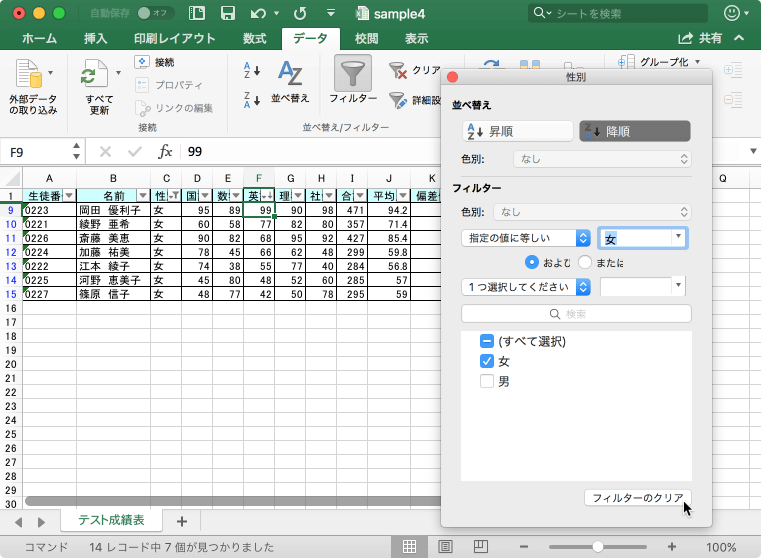761x558 pixels.
Task: Click the filter search field
Action: [576, 314]
